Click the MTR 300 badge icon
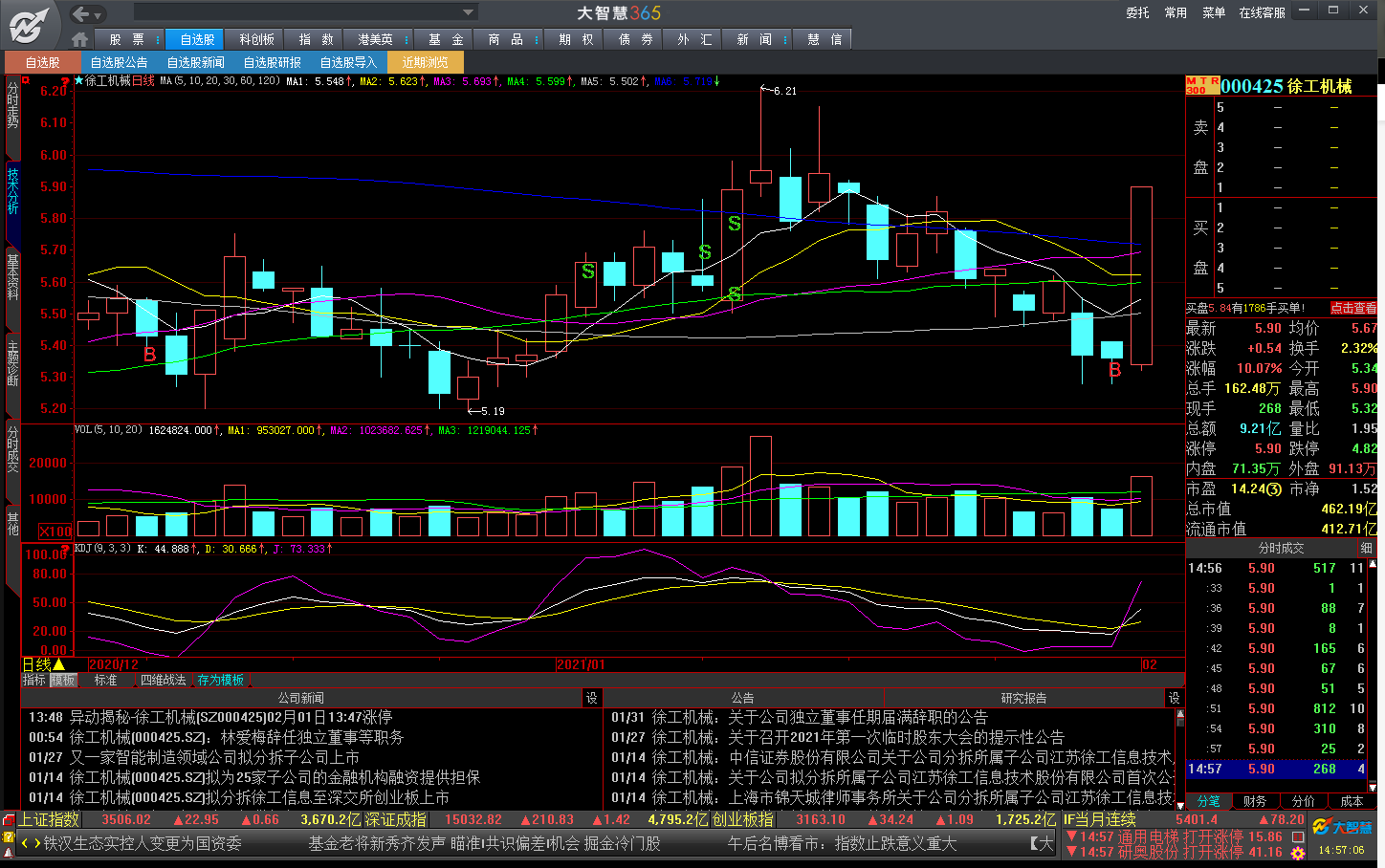The width and height of the screenshot is (1385, 868). coord(1202,86)
